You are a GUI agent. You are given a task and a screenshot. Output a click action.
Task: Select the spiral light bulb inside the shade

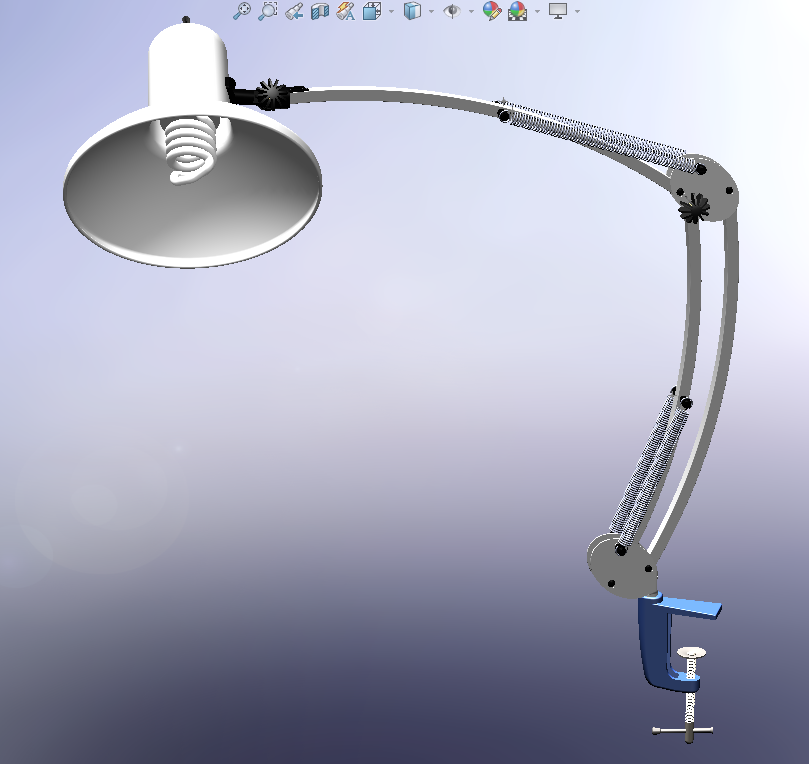pos(190,151)
